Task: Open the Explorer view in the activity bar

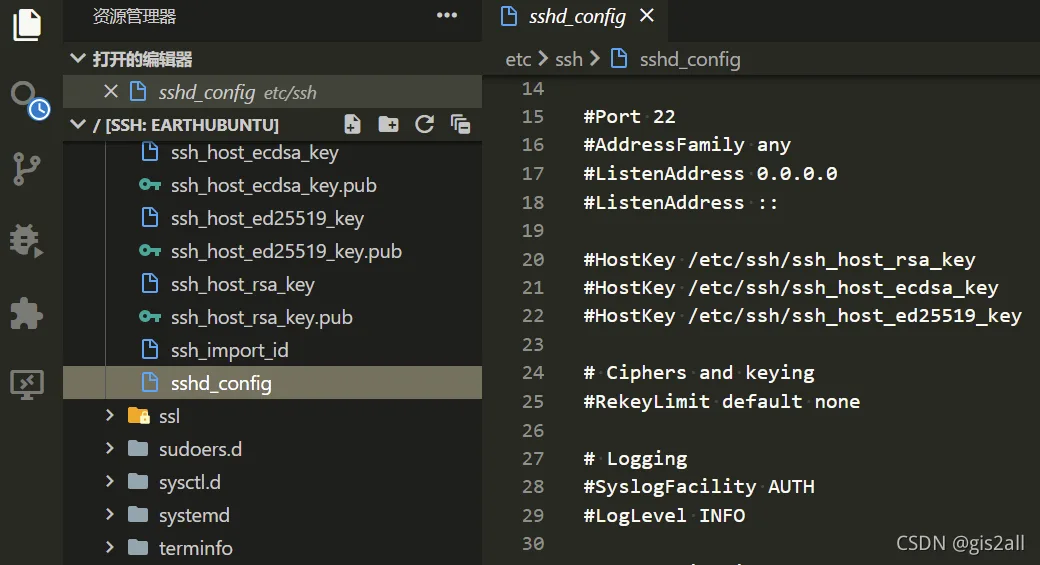Action: pos(27,25)
